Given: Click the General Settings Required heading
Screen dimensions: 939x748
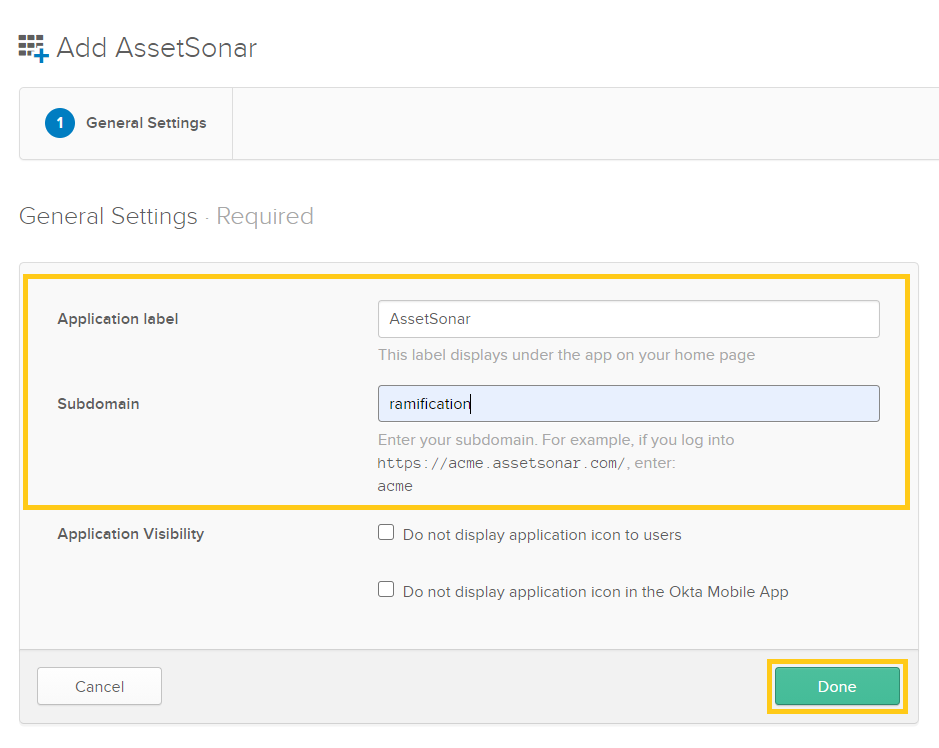Looking at the screenshot, I should pyautogui.click(x=166, y=216).
